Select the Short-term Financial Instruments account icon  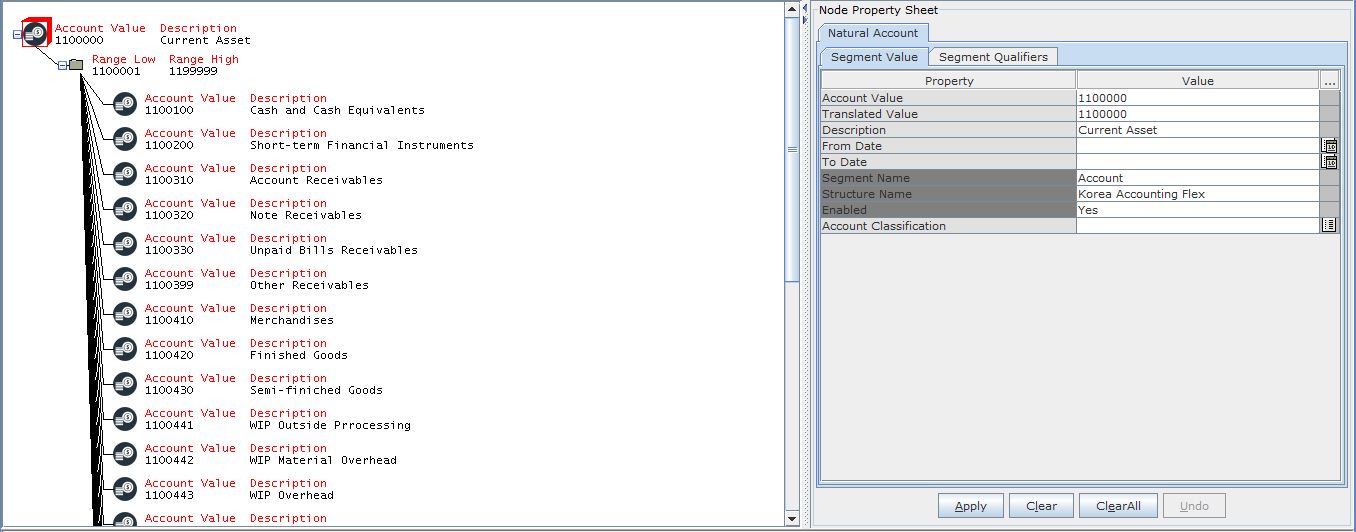(x=125, y=139)
